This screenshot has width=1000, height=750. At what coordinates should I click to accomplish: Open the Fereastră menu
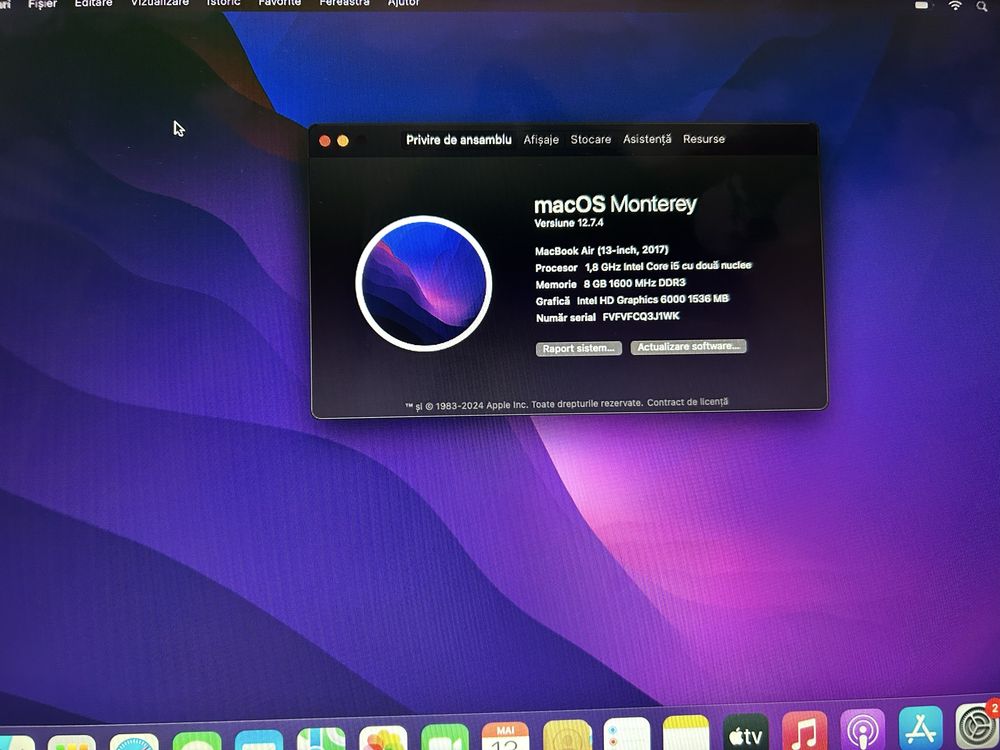click(344, 3)
